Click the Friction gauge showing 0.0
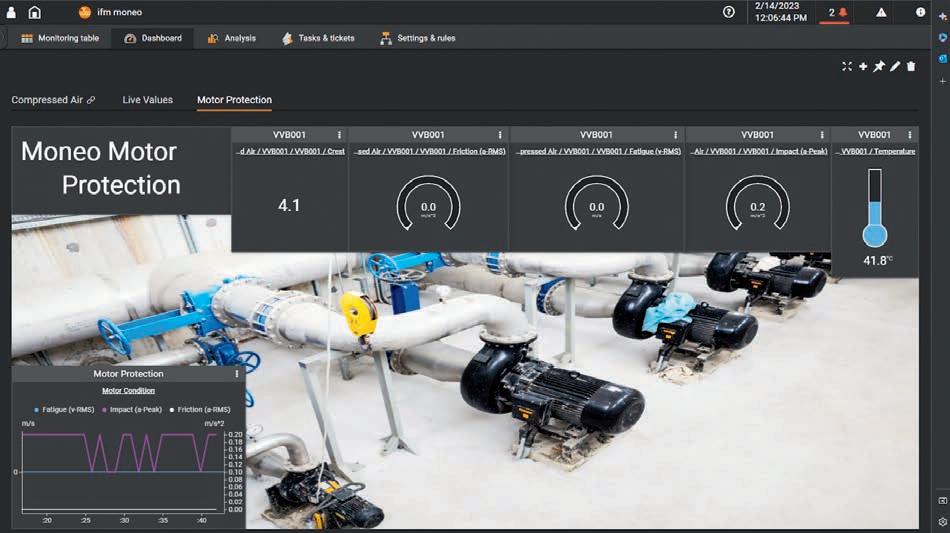Image resolution: width=950 pixels, height=533 pixels. pos(428,204)
